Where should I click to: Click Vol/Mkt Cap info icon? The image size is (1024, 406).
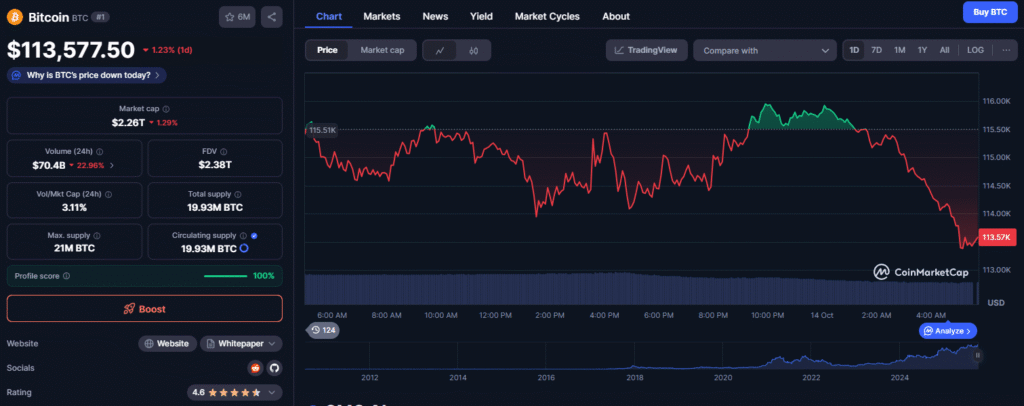click(x=108, y=195)
